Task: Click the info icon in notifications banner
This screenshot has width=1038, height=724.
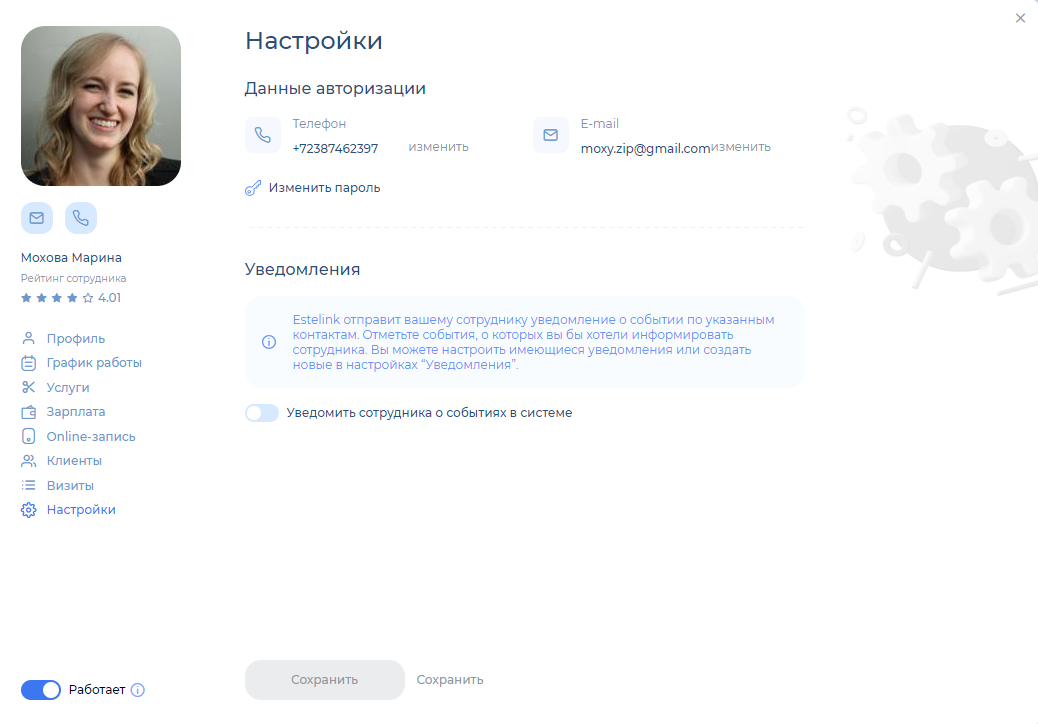Action: coord(268,342)
